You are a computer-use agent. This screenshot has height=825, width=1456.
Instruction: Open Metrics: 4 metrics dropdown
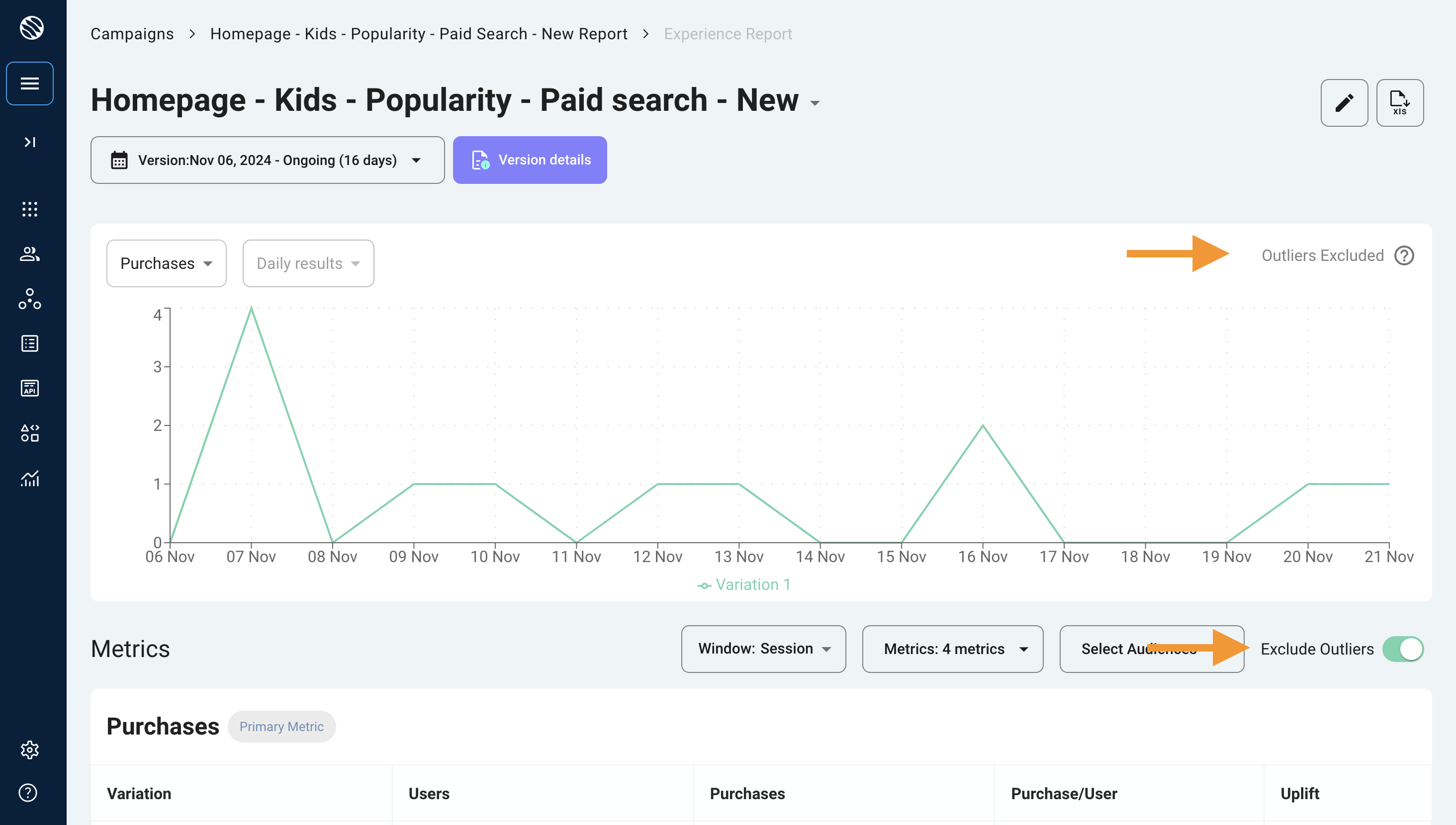(952, 649)
